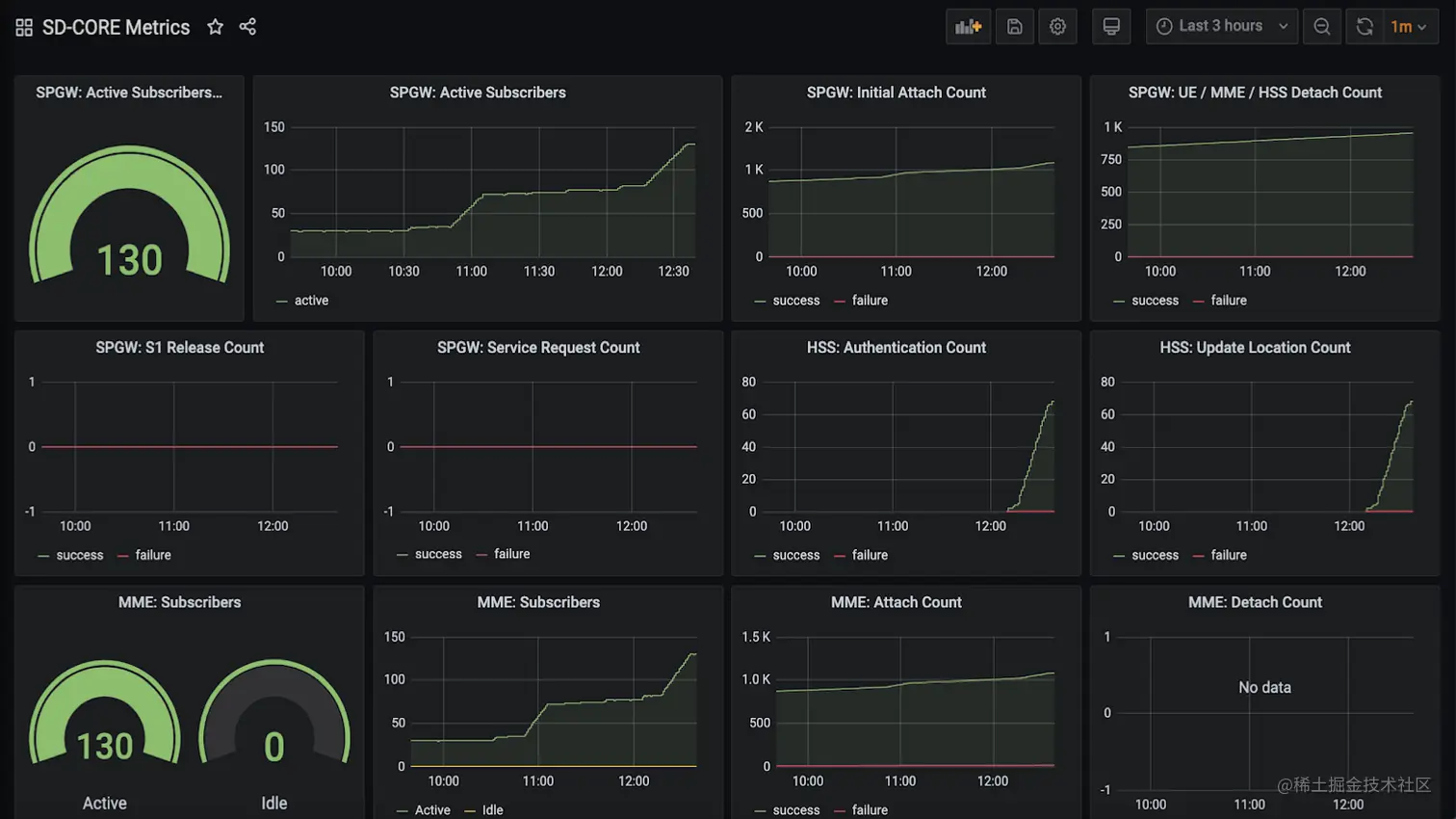Click the '12:30' axis label in the SPGW Active Subscribers graph
This screenshot has height=819, width=1456.
click(673, 272)
